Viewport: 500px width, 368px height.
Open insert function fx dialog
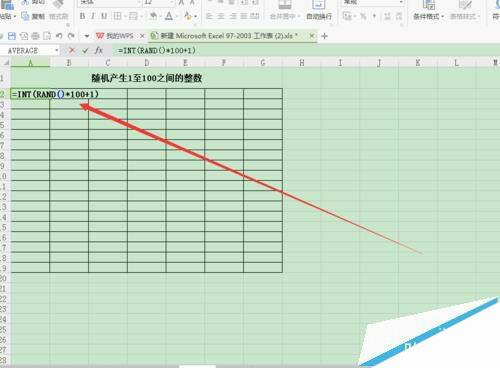click(99, 50)
